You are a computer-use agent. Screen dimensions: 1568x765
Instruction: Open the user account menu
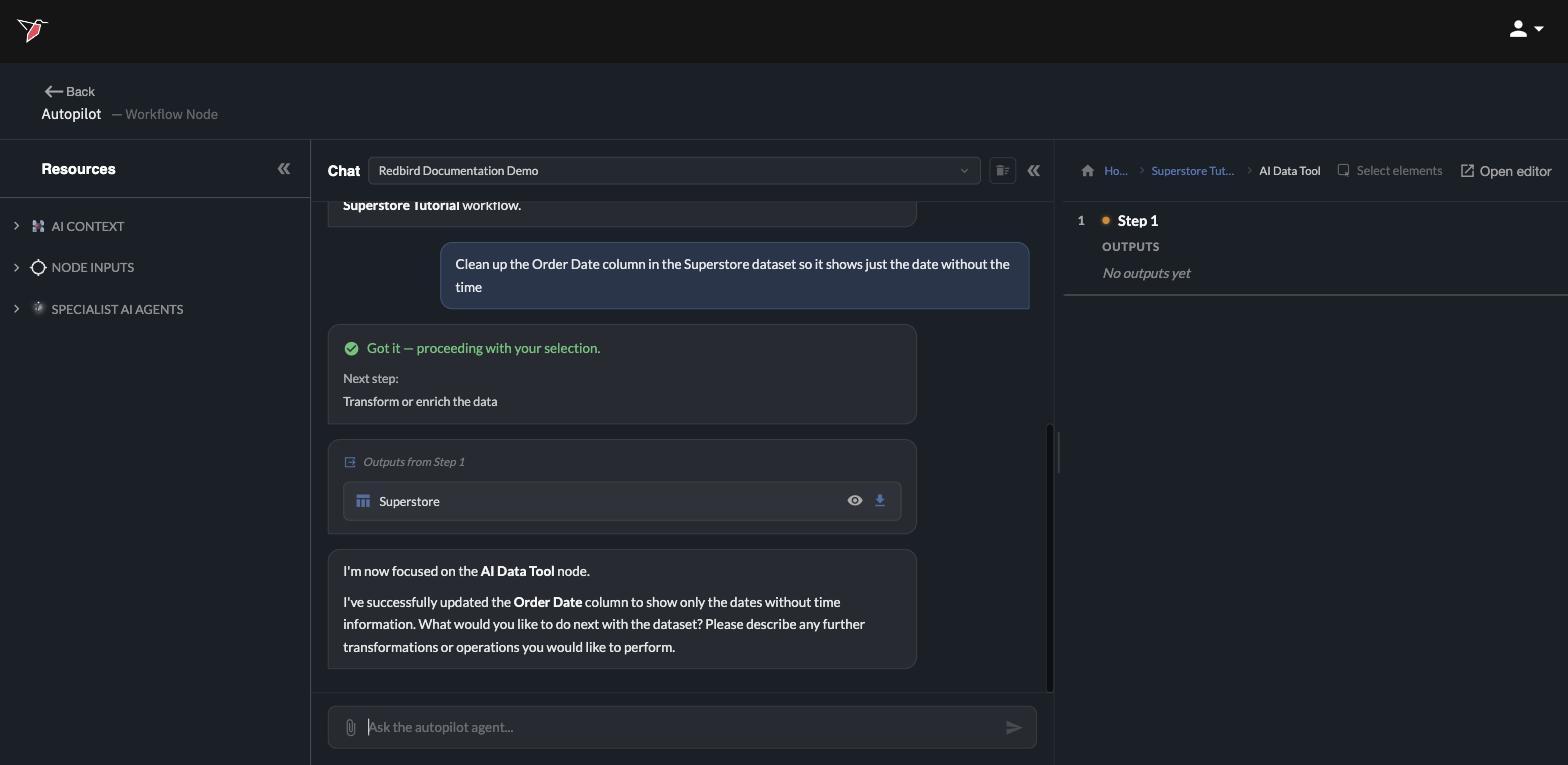pyautogui.click(x=1526, y=29)
